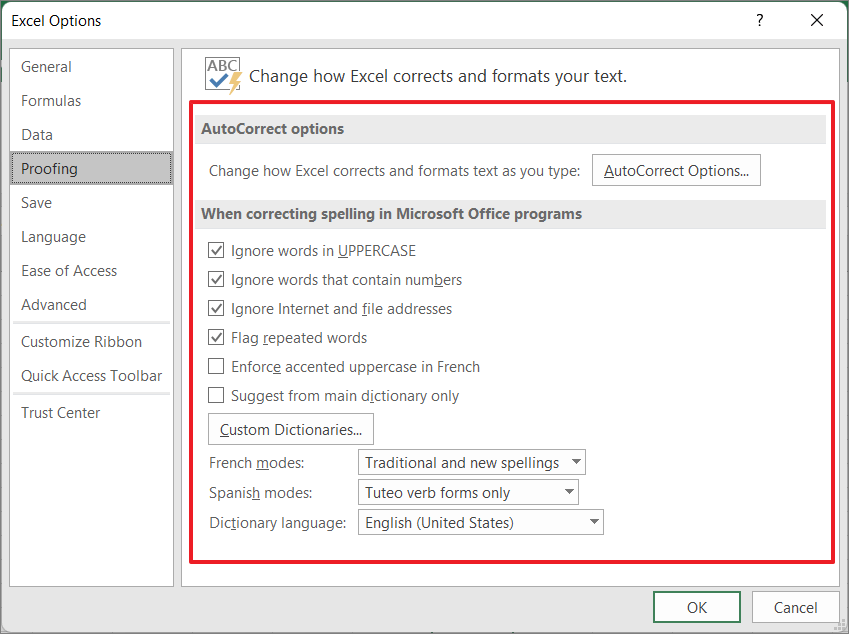Click the AutoCorrect Options button
Screen dimensions: 849x634
click(x=676, y=169)
